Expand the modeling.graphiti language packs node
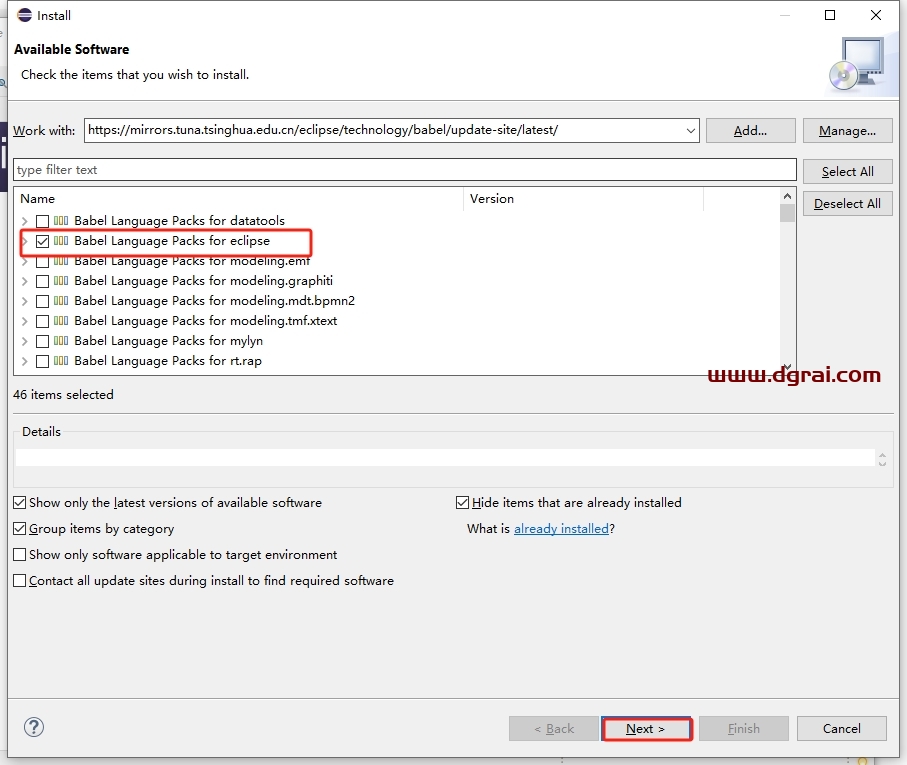Viewport: 907px width, 765px height. (24, 281)
